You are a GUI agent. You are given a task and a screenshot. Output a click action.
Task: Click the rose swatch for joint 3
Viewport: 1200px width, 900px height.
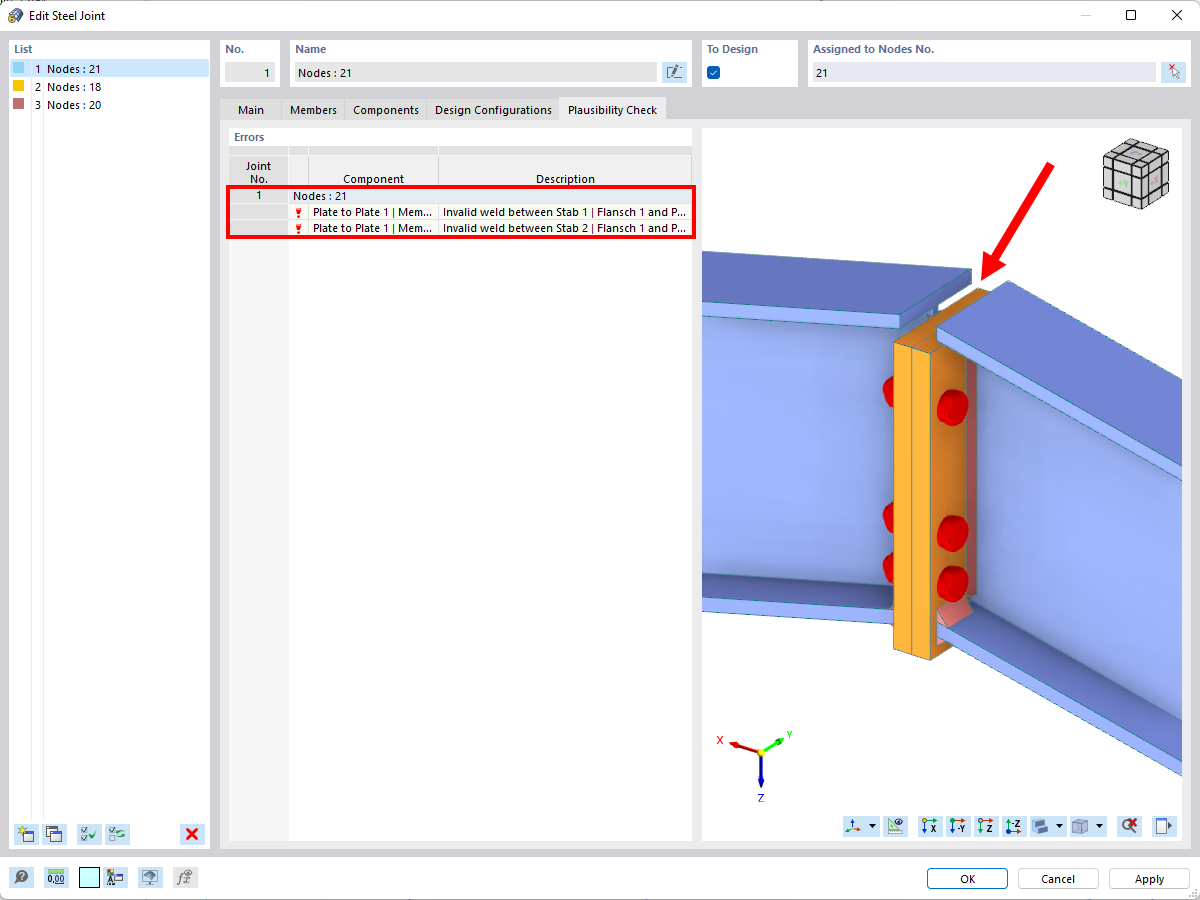18,104
